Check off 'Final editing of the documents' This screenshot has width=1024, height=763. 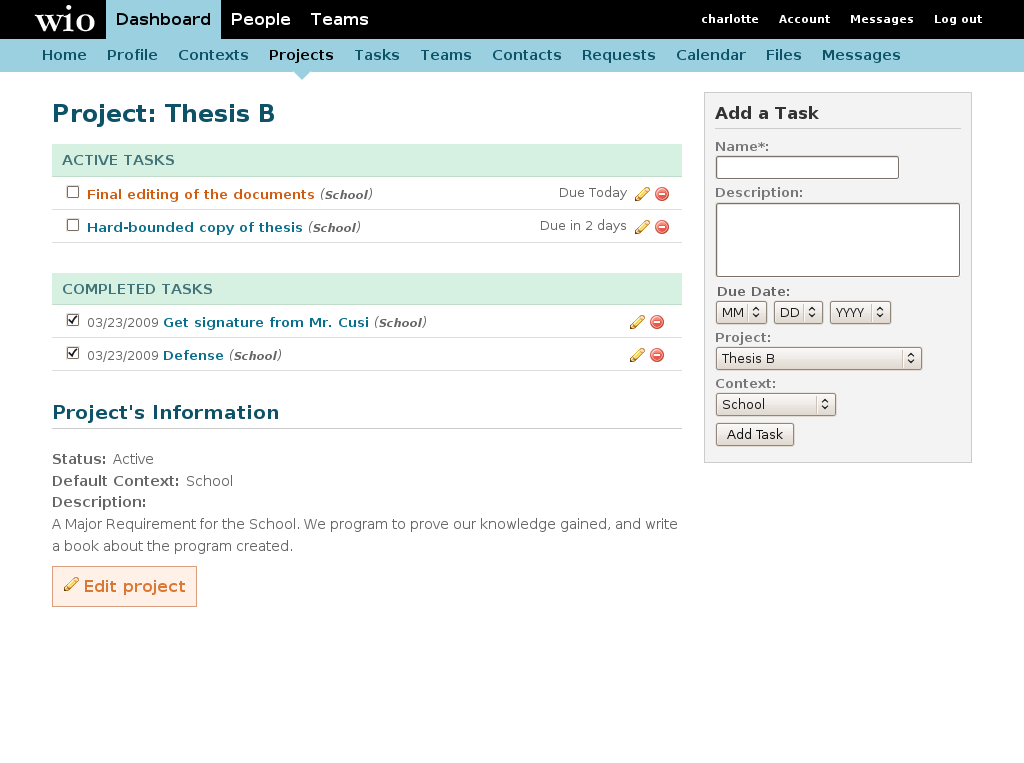click(x=73, y=192)
